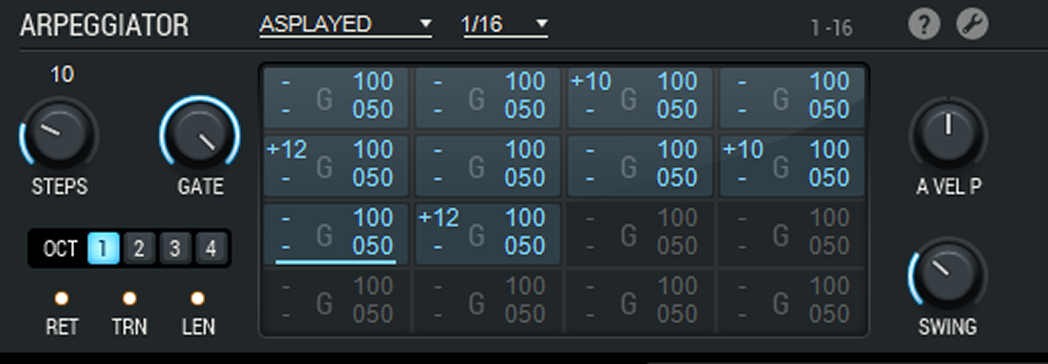Toggle the G glide in step 7
Viewport: 1048px width, 364px height.
(628, 167)
